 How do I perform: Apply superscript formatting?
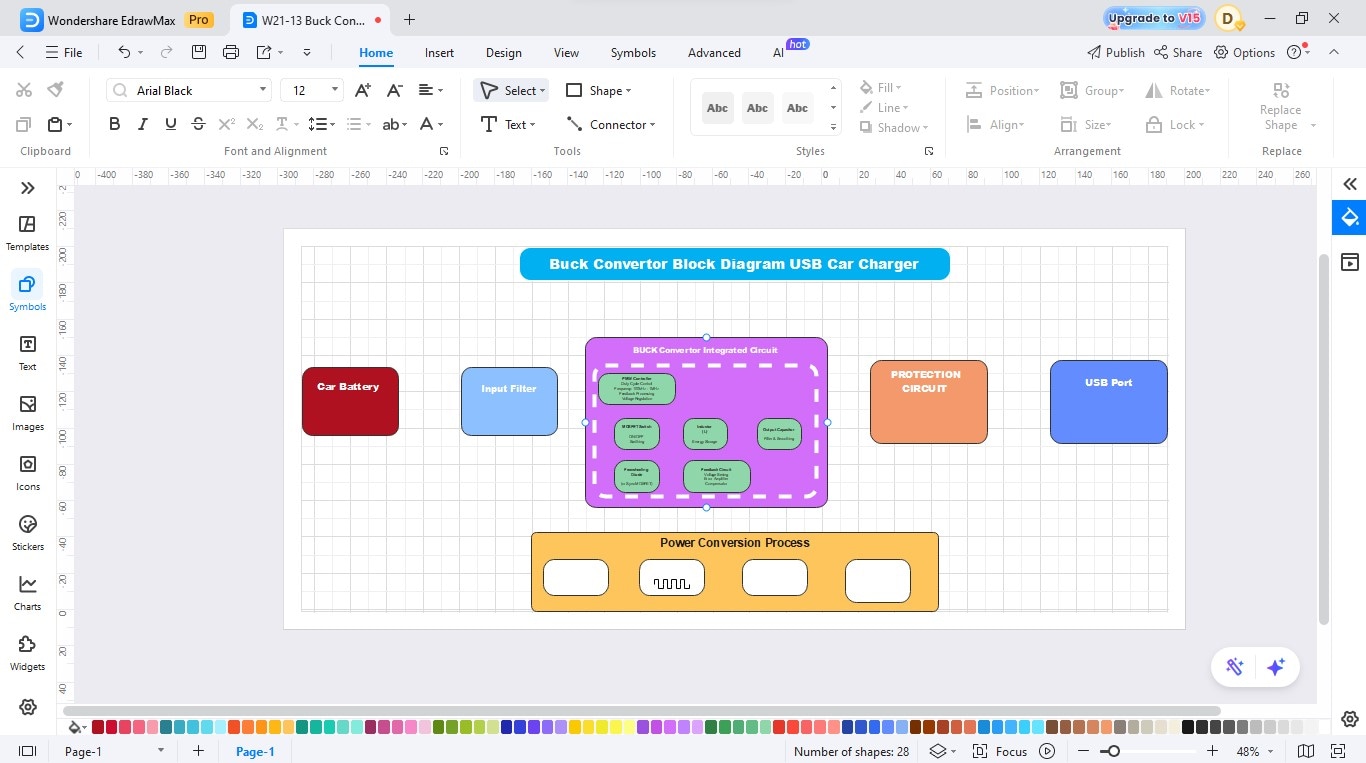coord(227,124)
